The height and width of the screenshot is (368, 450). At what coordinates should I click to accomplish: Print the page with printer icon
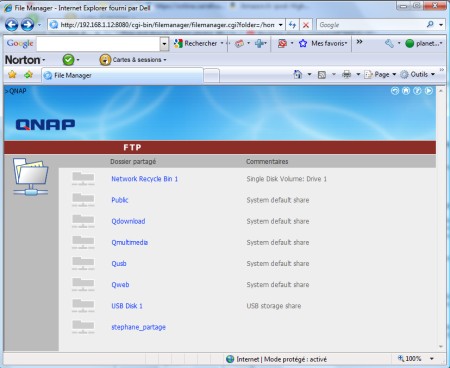tap(347, 74)
